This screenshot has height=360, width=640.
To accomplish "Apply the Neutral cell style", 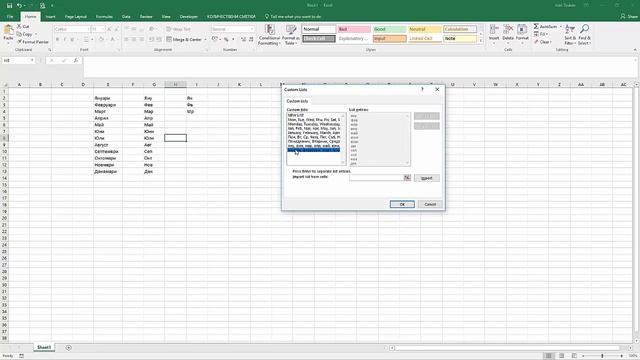I will coord(424,29).
